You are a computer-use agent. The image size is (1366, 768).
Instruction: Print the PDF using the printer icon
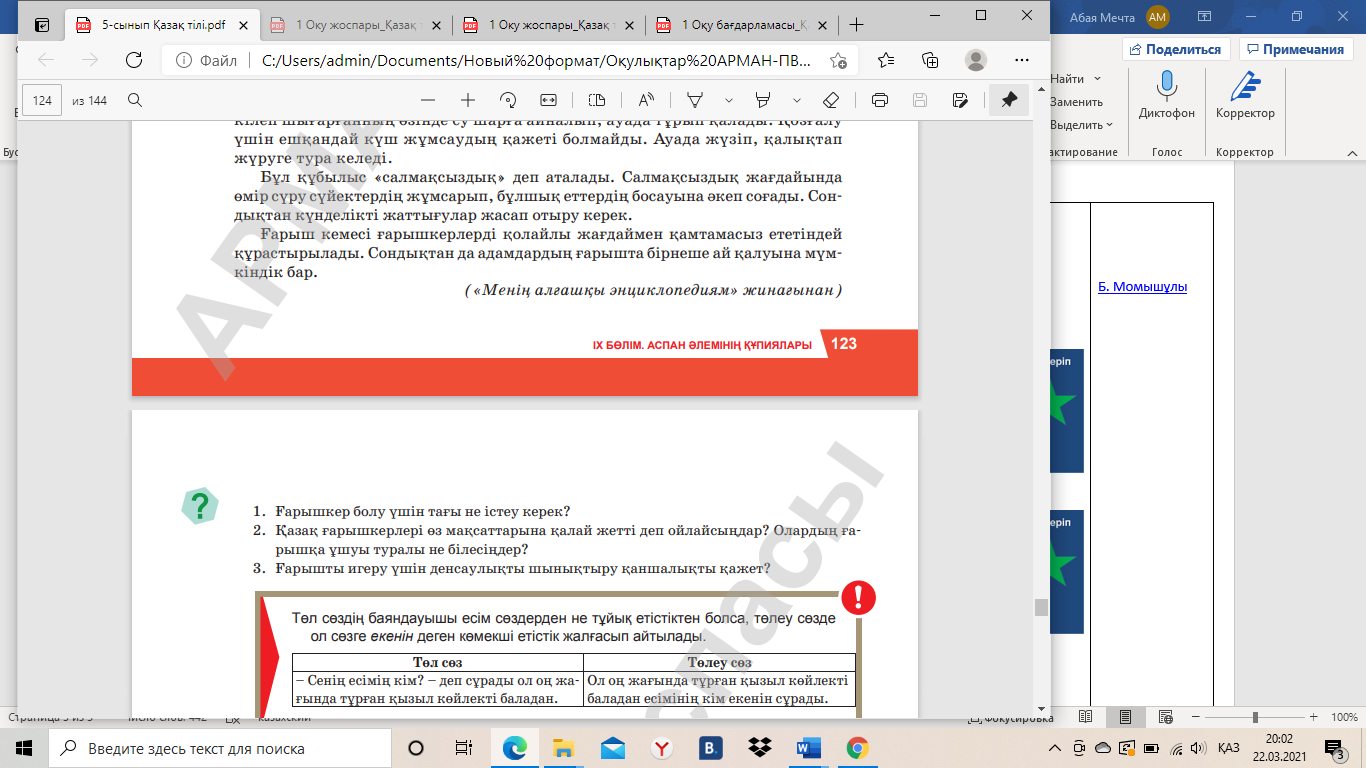click(880, 100)
